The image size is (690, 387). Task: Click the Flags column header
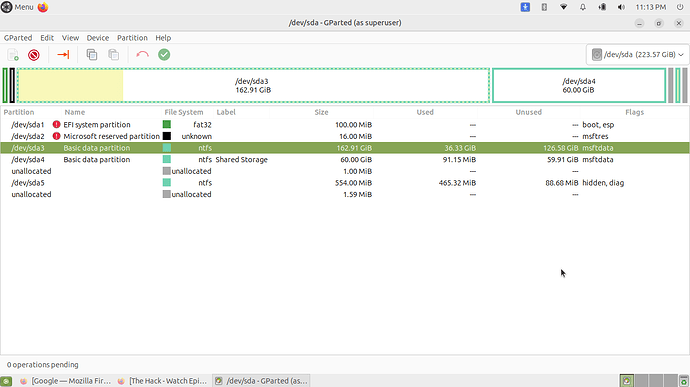(635, 112)
